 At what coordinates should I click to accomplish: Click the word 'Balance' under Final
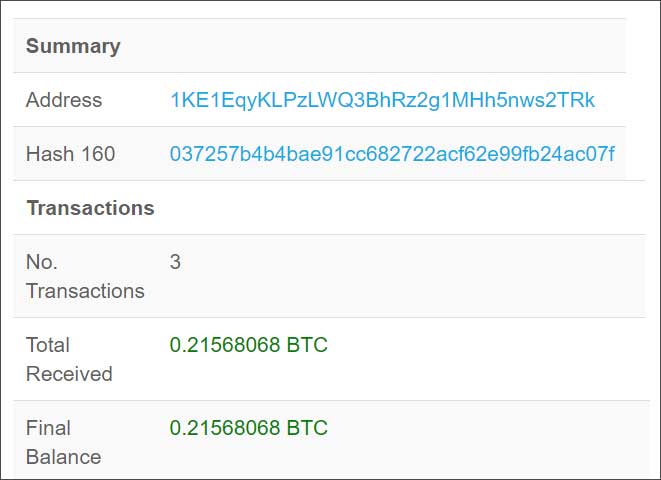[64, 457]
